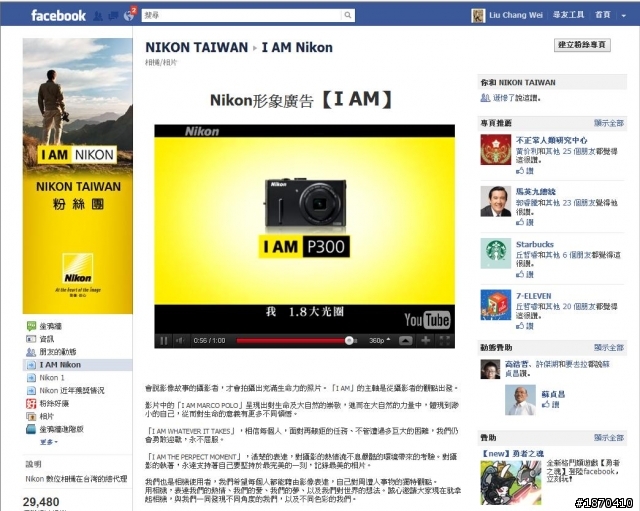
Task: Open YouTube logo on the video
Action: (x=427, y=320)
